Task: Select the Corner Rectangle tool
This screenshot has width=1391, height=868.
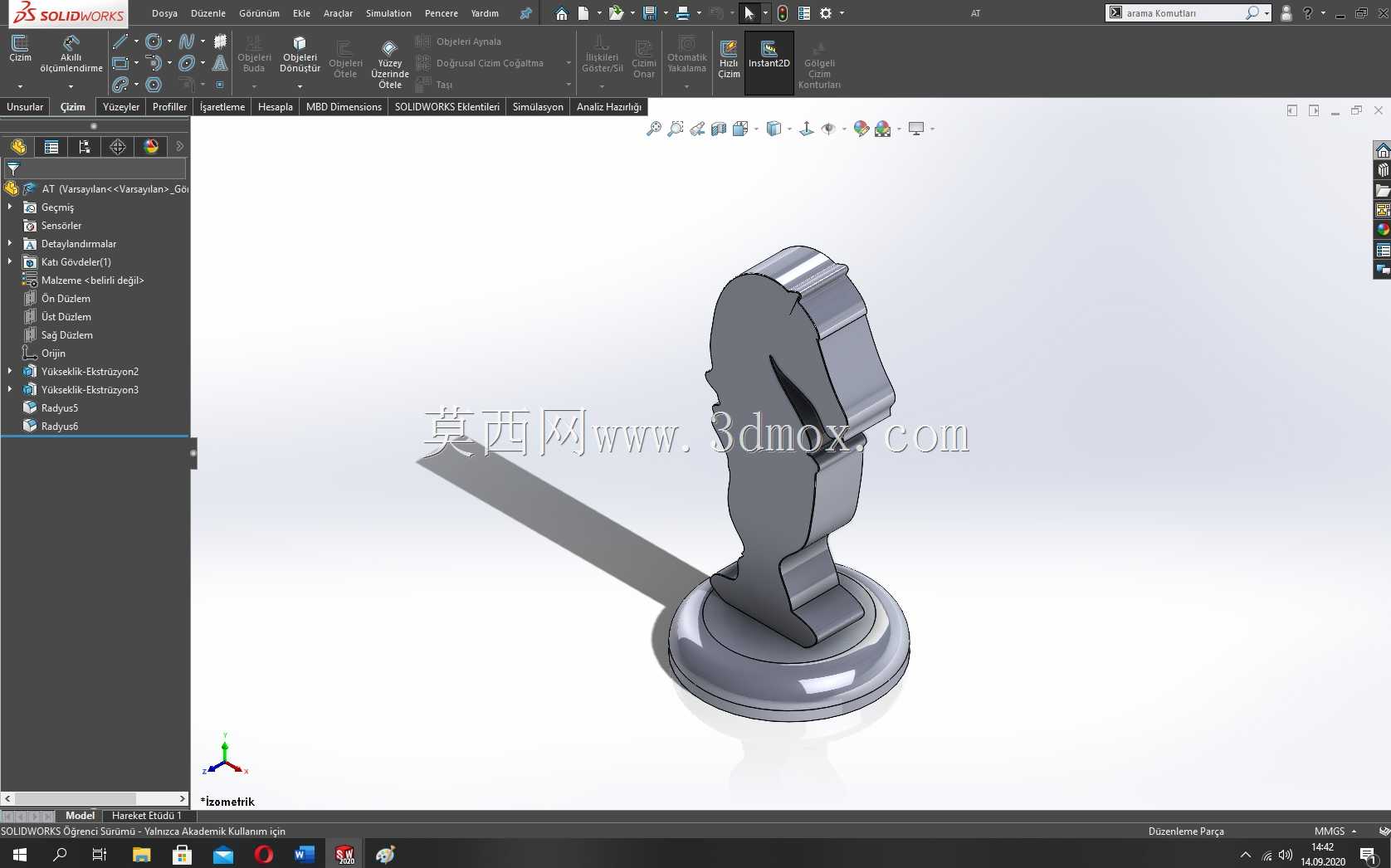Action: tap(120, 63)
